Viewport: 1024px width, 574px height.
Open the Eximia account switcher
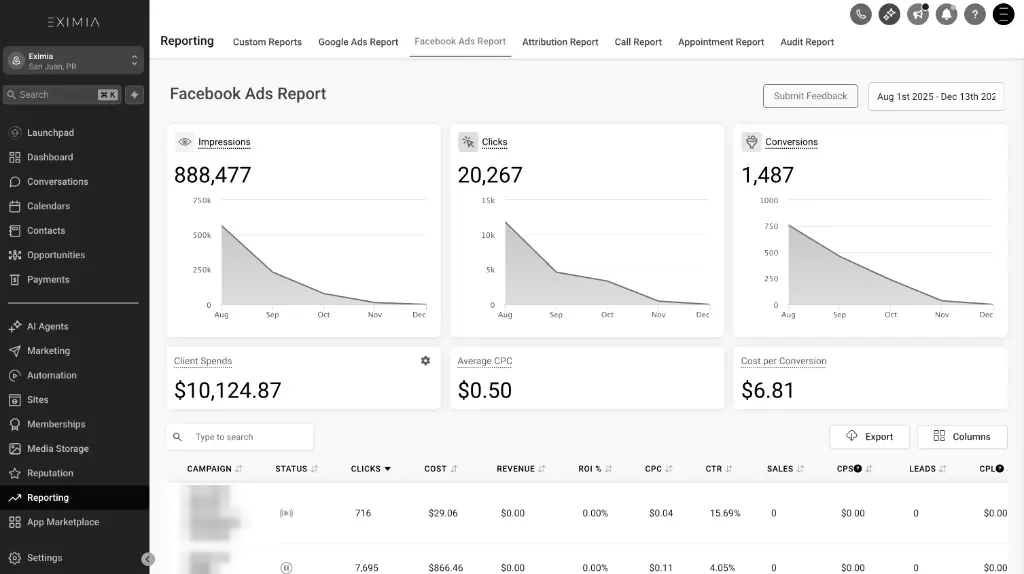[73, 61]
